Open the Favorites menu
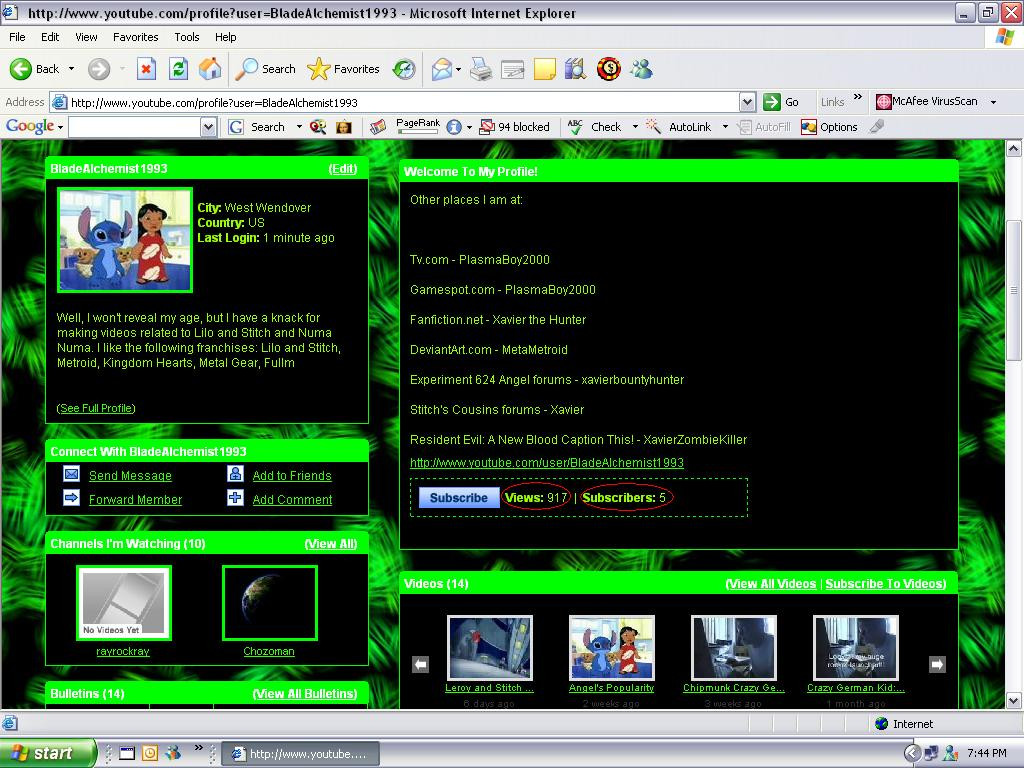The image size is (1024, 768). coord(136,37)
